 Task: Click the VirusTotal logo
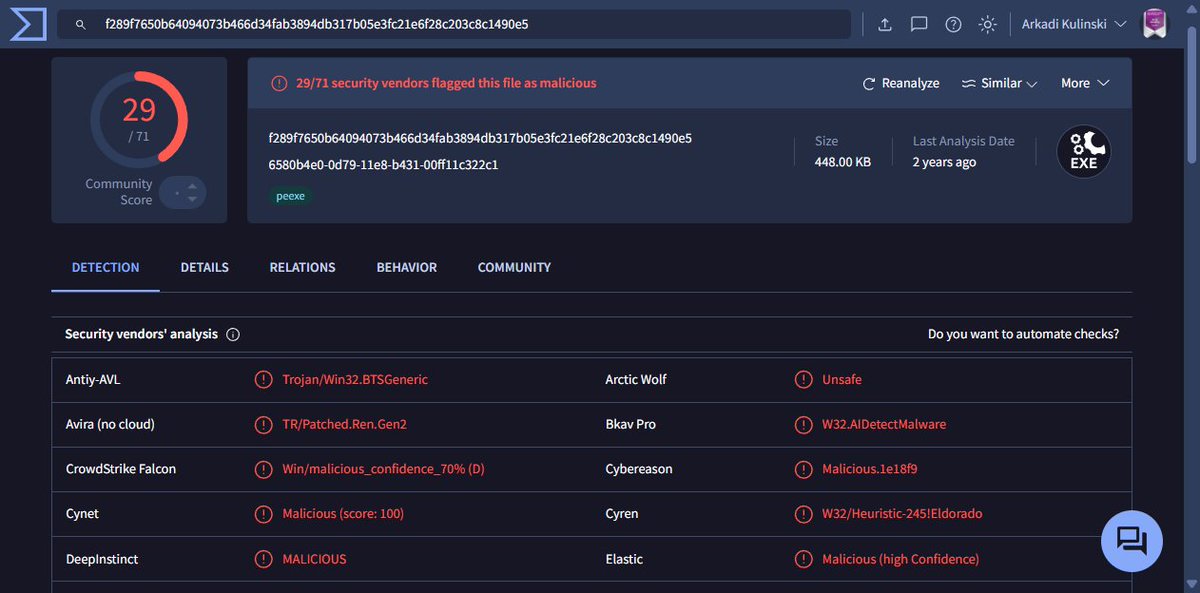point(27,23)
